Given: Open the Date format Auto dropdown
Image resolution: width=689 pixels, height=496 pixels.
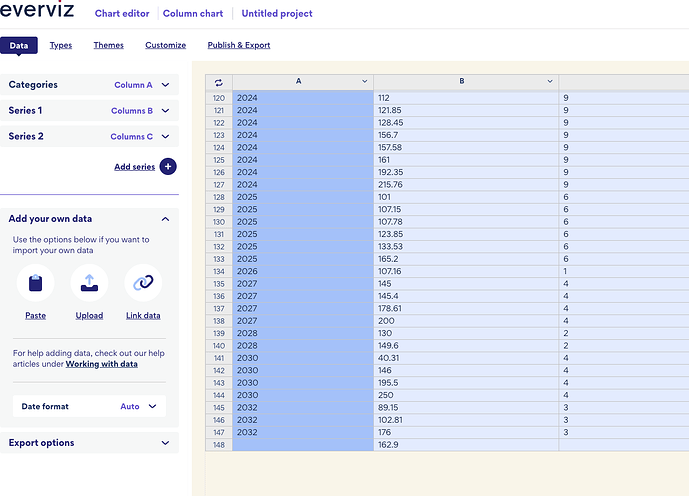Looking at the screenshot, I should (152, 407).
